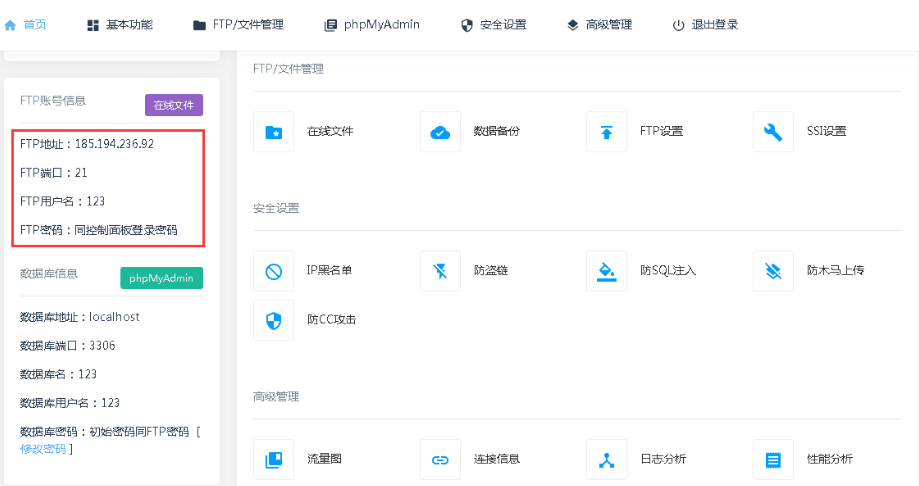Click the FTP/文件管理 section heading in the main panel
The image size is (919, 486).
coord(288,69)
